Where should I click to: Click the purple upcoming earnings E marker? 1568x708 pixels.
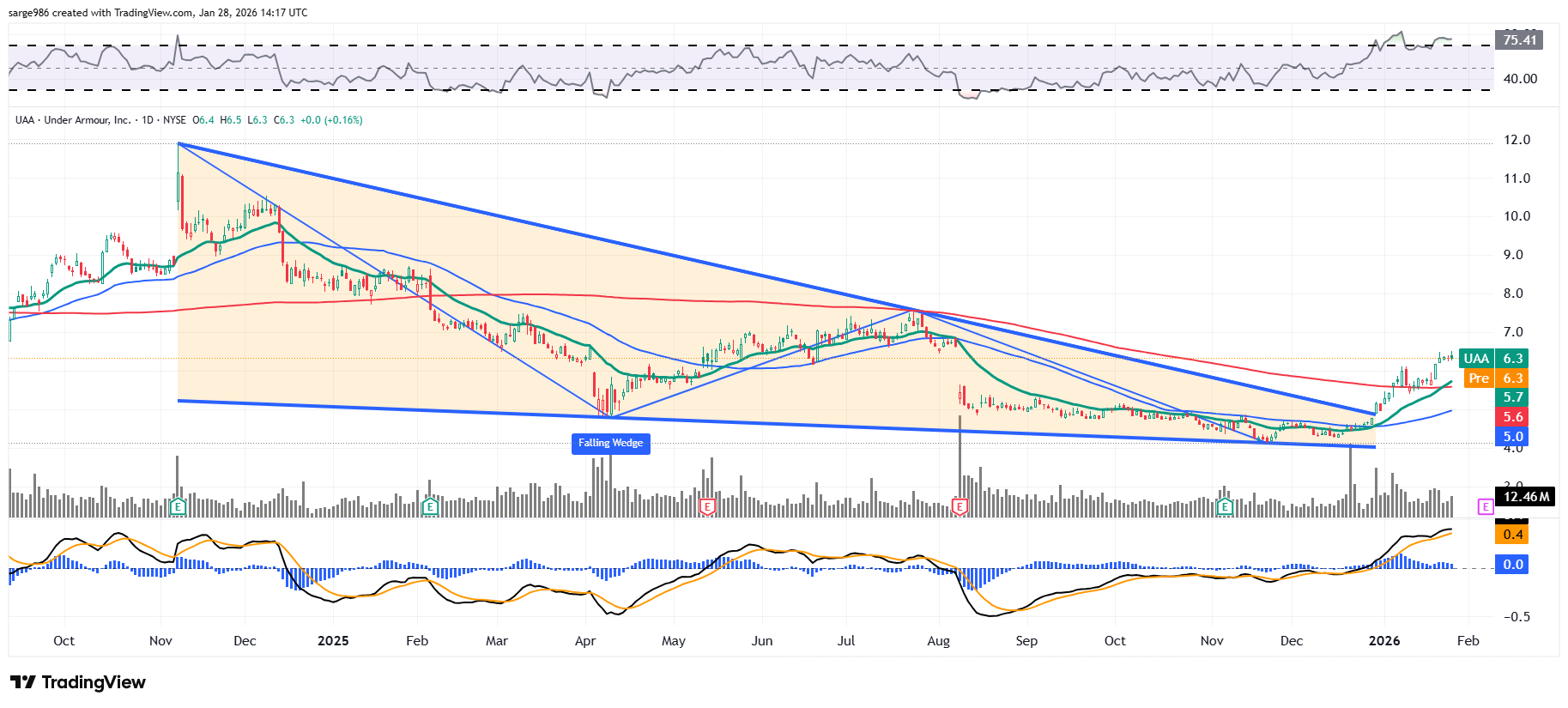pos(1485,507)
